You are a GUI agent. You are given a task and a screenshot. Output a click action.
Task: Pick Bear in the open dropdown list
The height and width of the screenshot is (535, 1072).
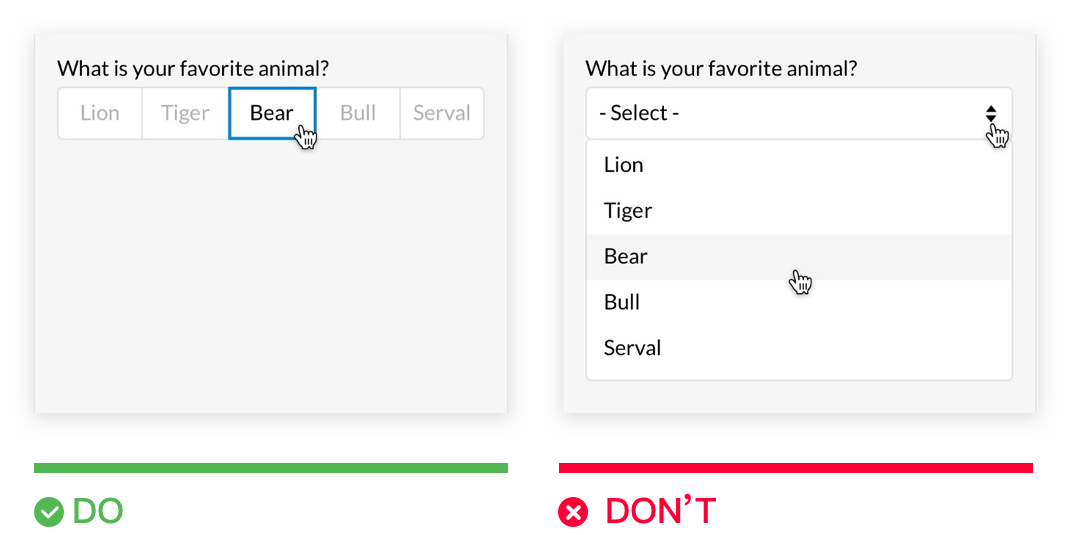(799, 257)
